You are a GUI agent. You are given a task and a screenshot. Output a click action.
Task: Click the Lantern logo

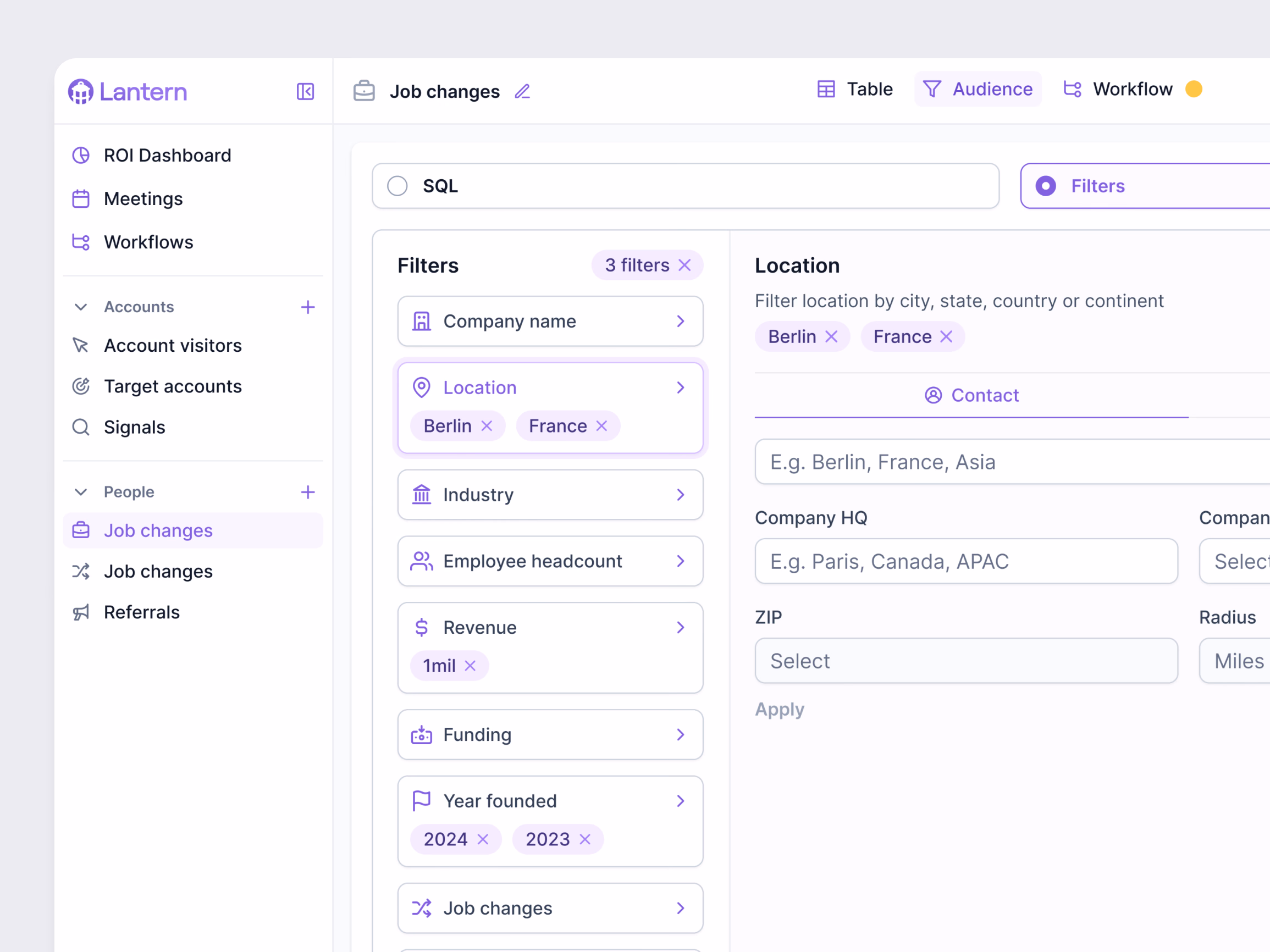(128, 91)
